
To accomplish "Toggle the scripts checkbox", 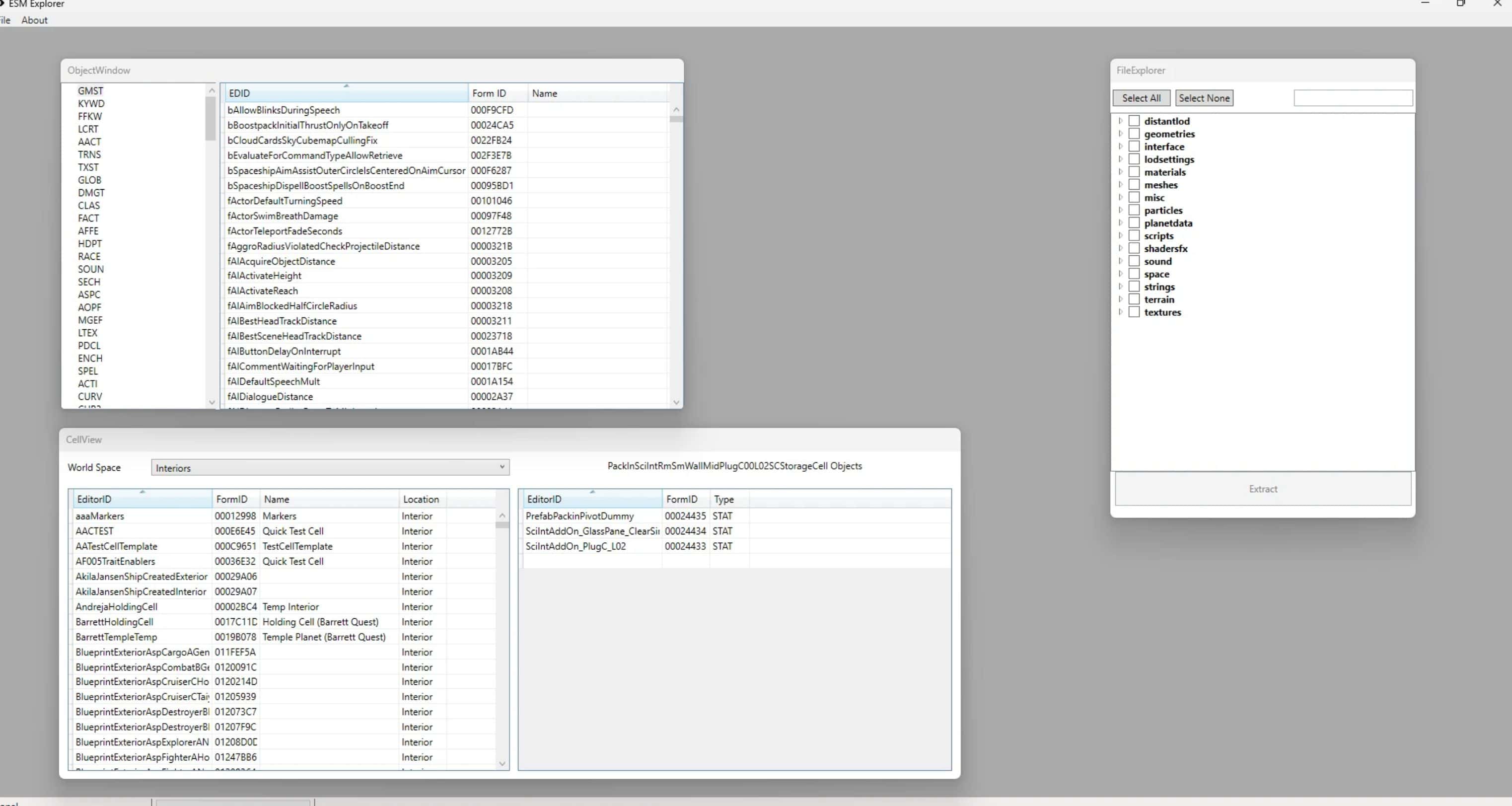I will [1134, 235].
